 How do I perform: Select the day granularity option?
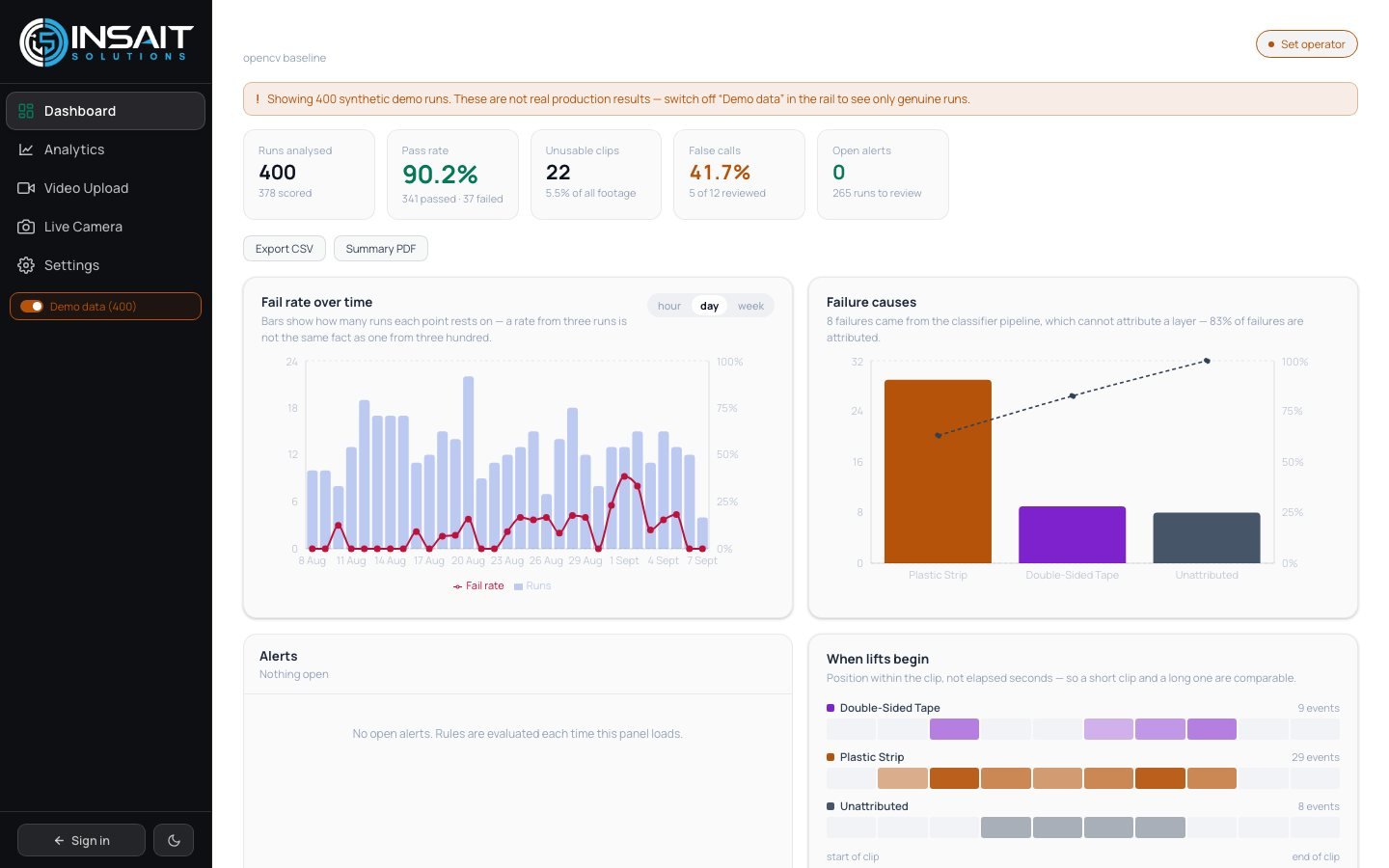709,306
